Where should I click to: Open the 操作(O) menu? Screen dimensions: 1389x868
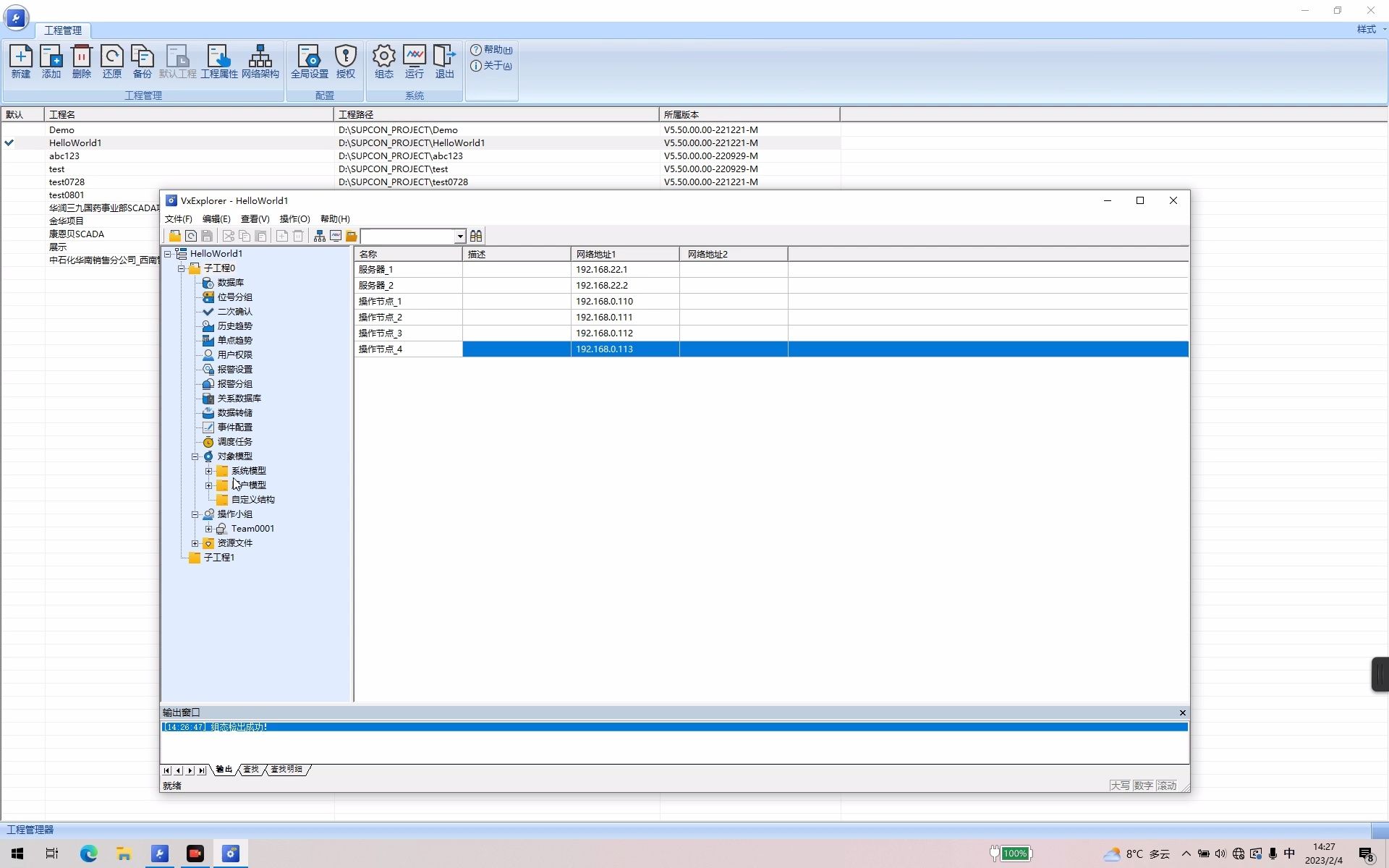tap(294, 219)
